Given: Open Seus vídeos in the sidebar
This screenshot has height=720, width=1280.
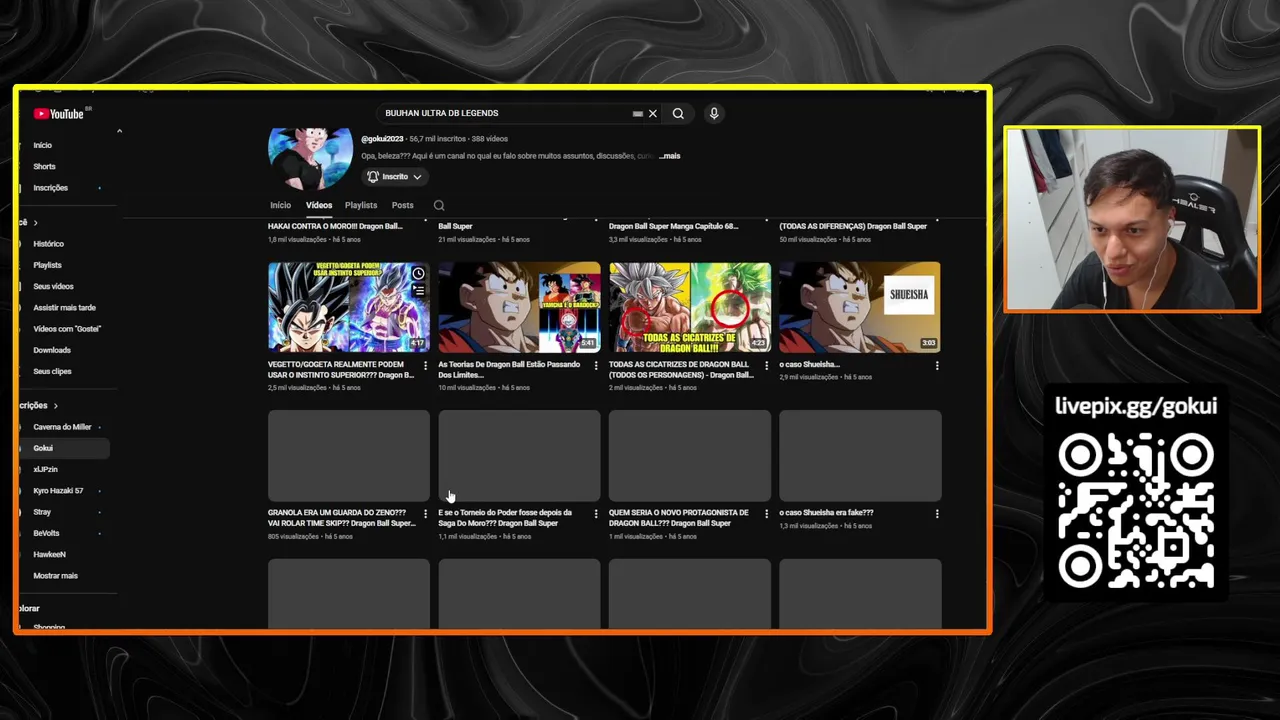Looking at the screenshot, I should tap(53, 286).
